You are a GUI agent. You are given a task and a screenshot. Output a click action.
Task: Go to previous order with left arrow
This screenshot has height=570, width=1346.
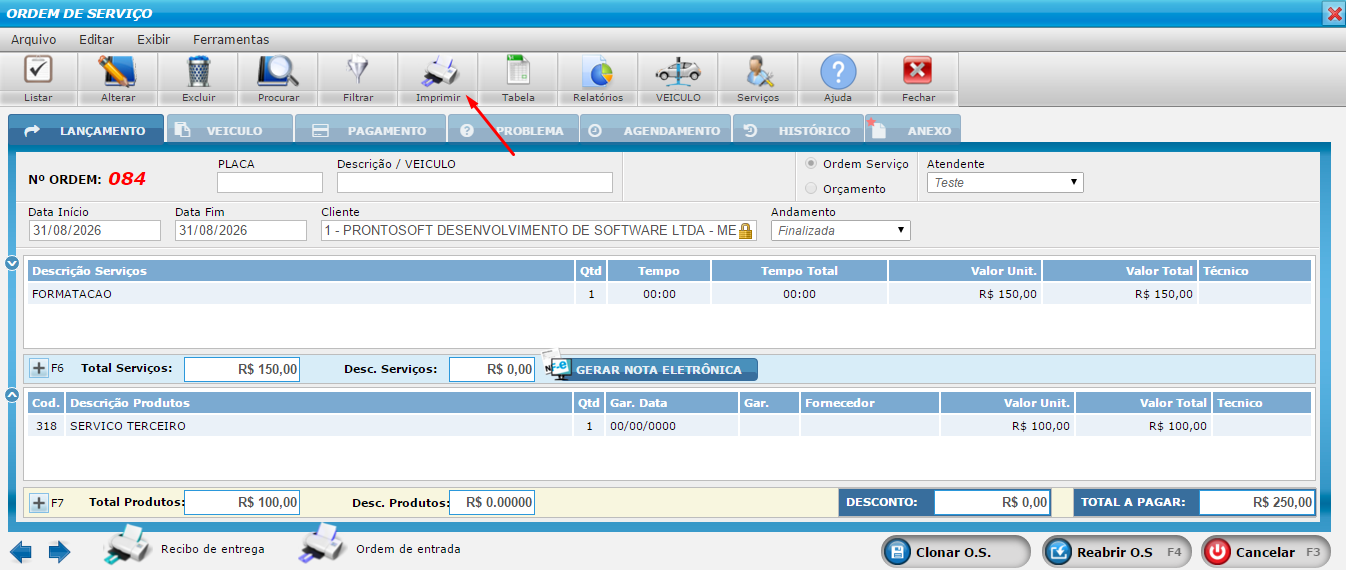[21, 552]
